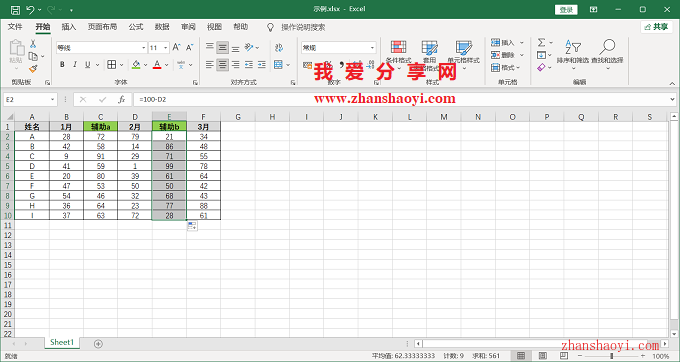
Task: Click the Sign in button
Action: point(566,10)
